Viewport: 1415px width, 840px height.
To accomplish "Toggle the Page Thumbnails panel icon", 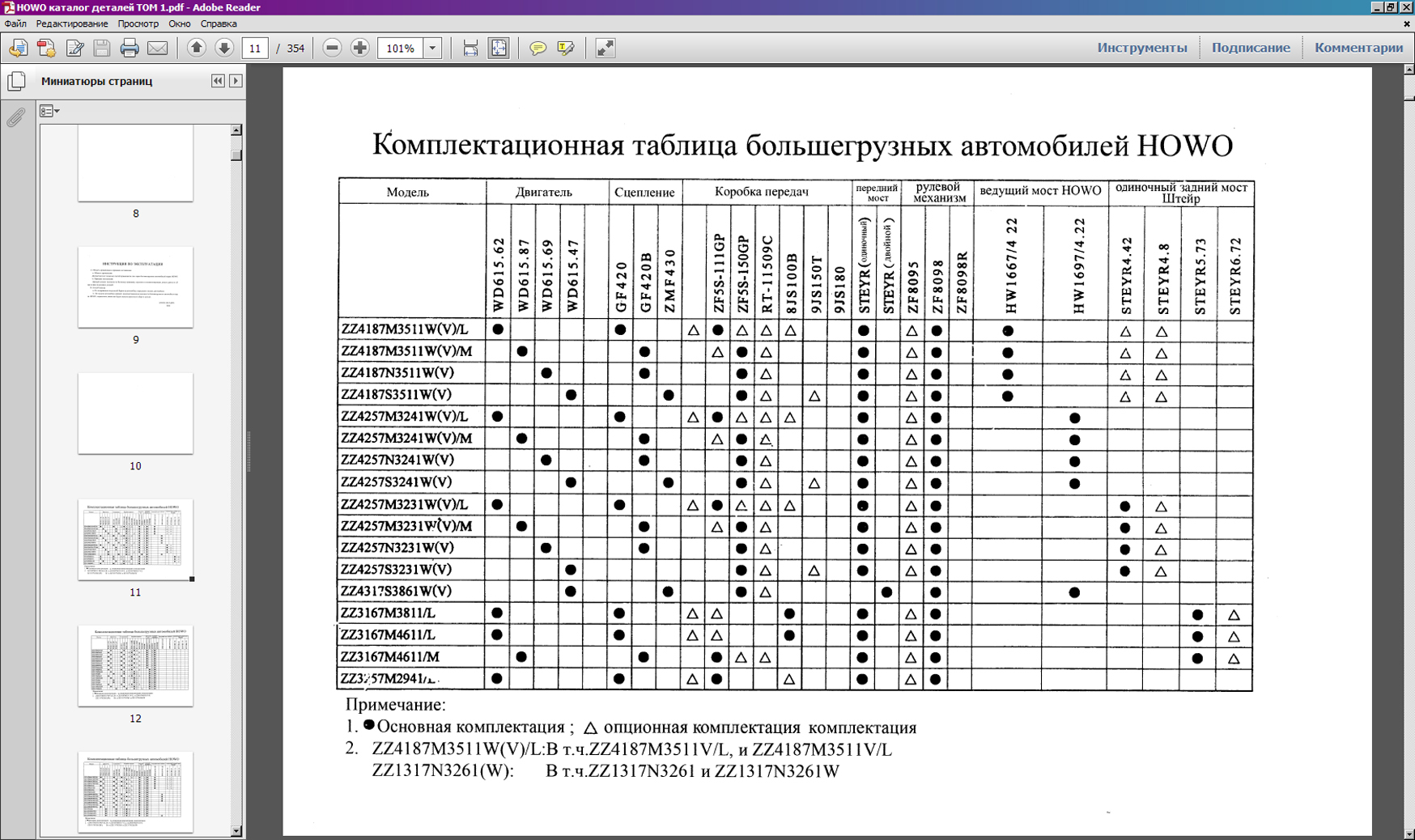I will pos(16,81).
